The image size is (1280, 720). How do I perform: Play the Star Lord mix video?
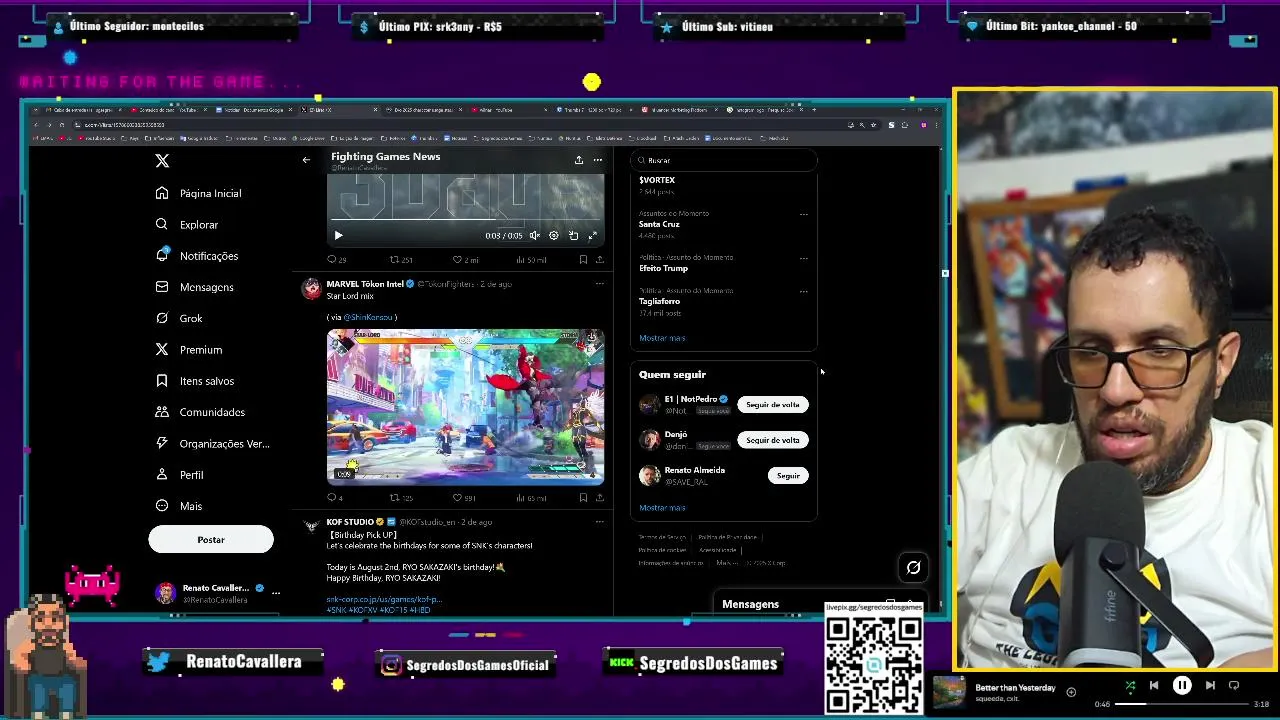tap(465, 407)
